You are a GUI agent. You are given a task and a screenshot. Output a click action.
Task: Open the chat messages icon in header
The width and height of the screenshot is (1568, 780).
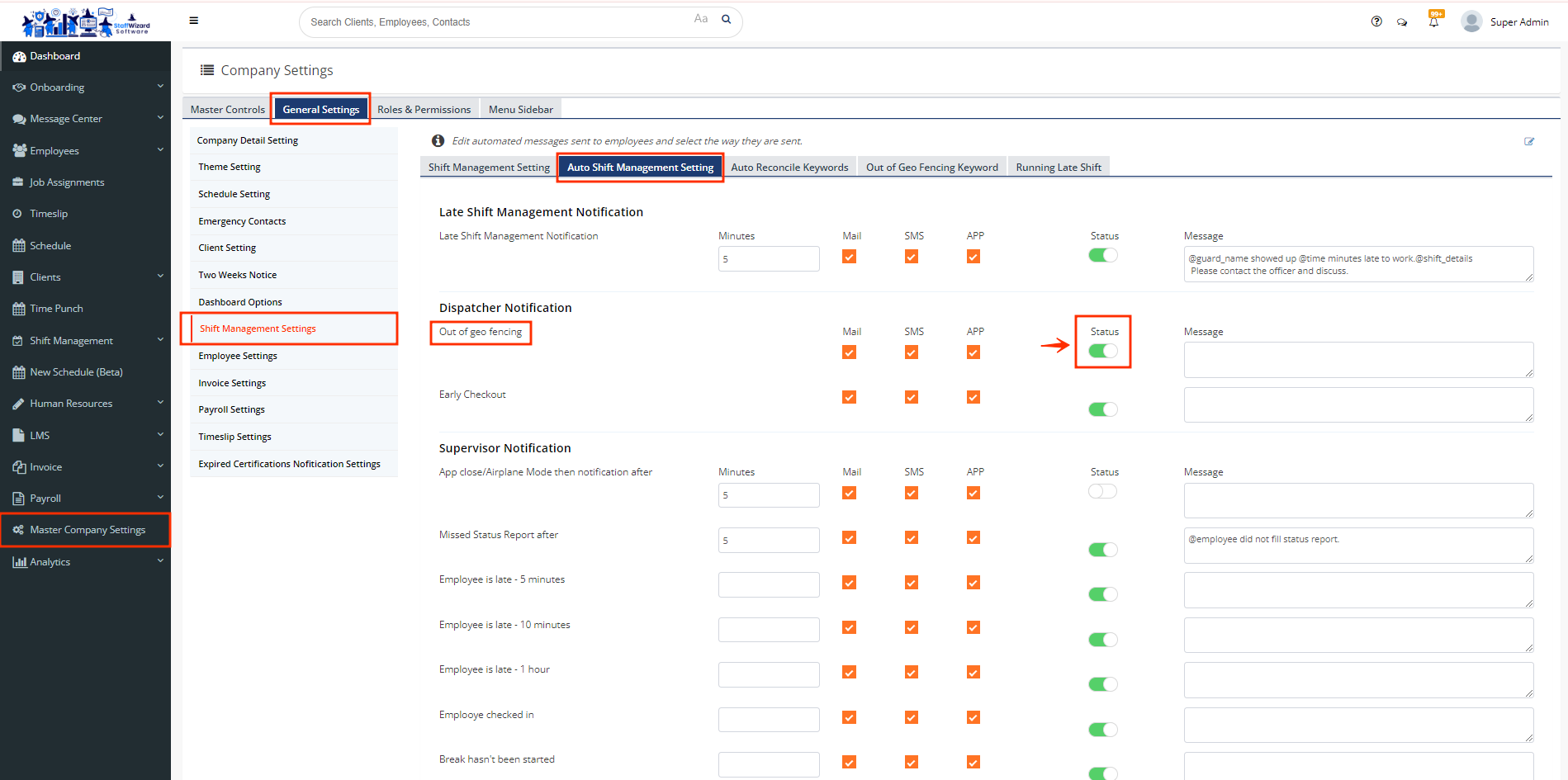click(x=1402, y=22)
